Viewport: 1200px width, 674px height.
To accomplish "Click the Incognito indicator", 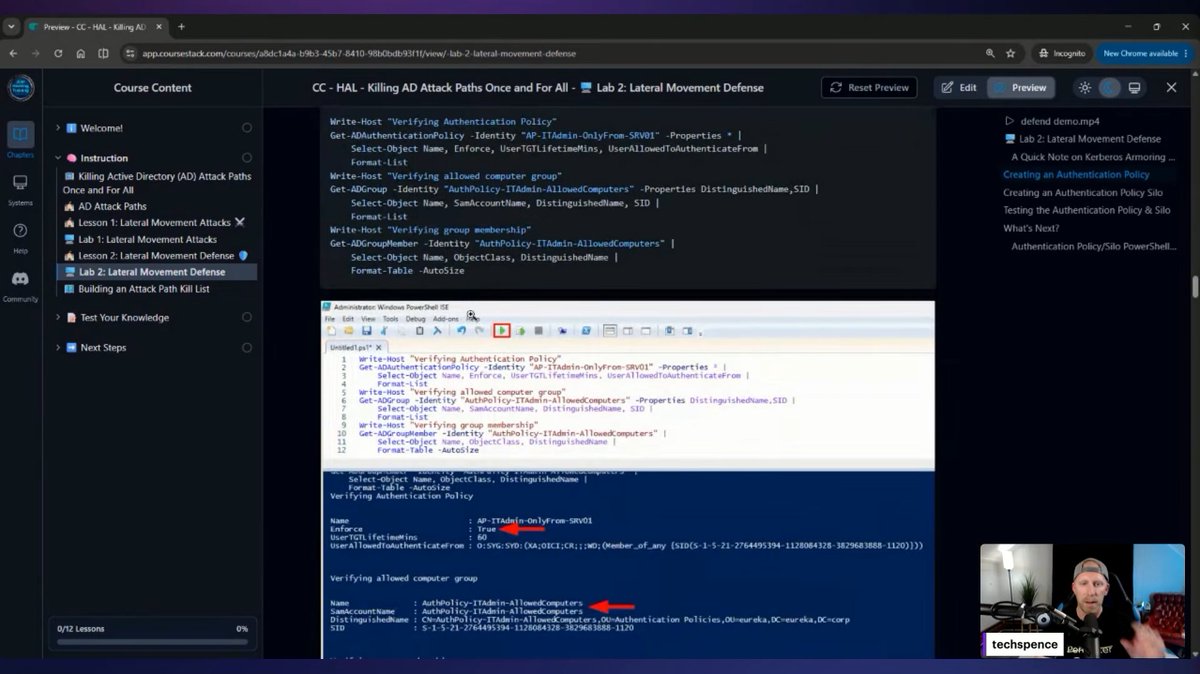I will 1060,53.
